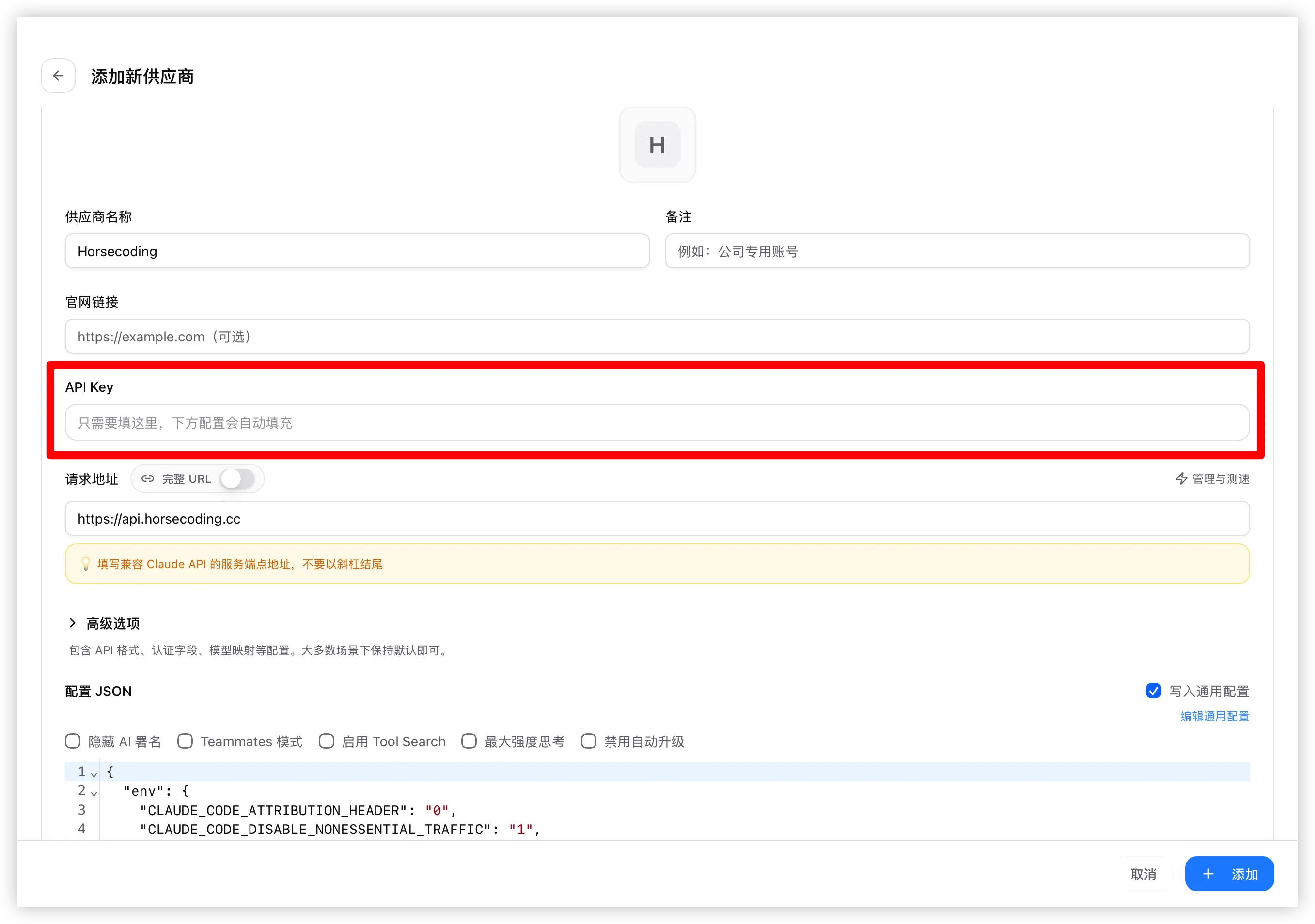The image size is (1315, 924).
Task: Expand the 高级选项 advanced options
Action: 104,623
